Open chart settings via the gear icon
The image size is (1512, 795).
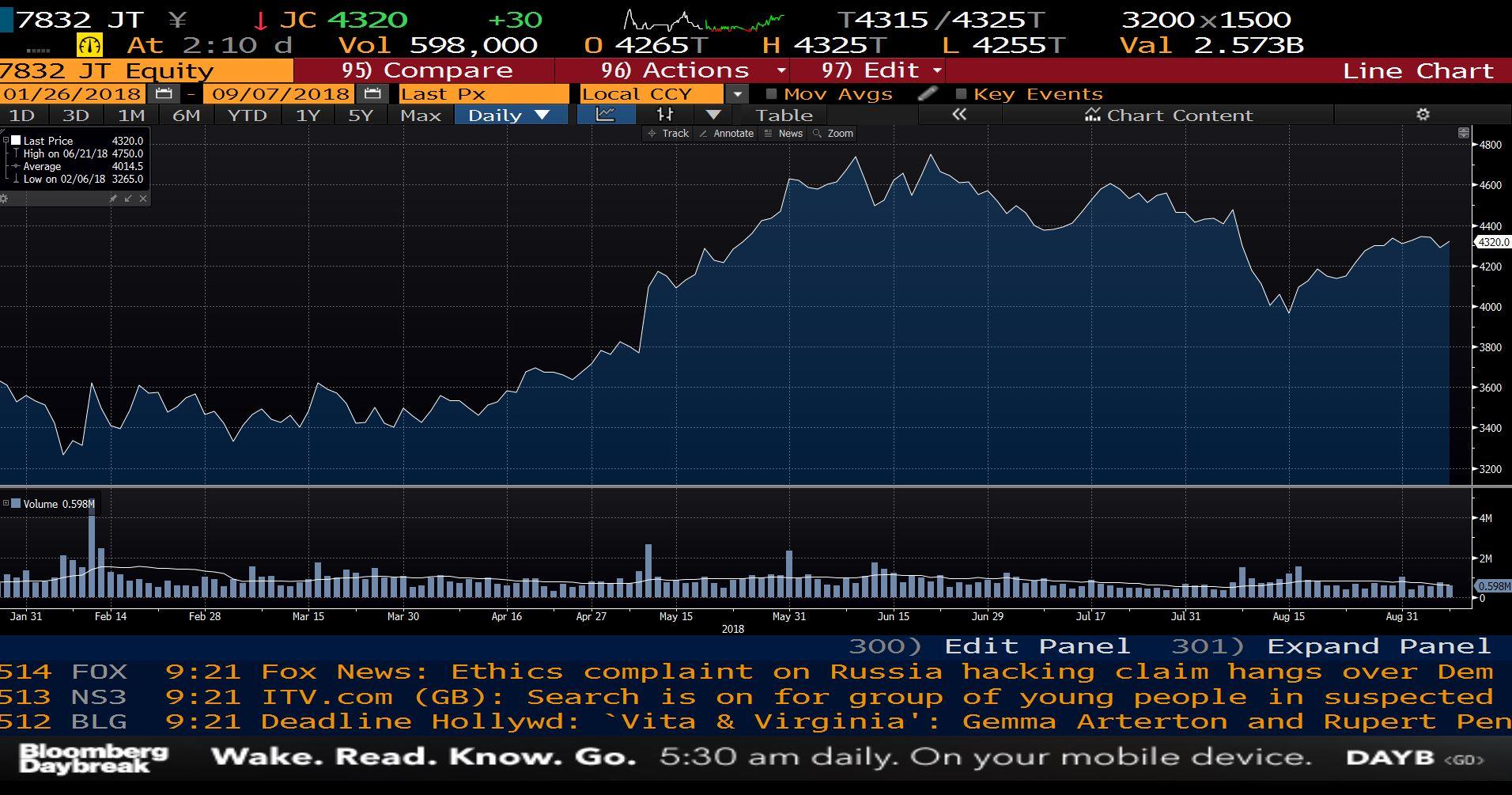pyautogui.click(x=1422, y=115)
